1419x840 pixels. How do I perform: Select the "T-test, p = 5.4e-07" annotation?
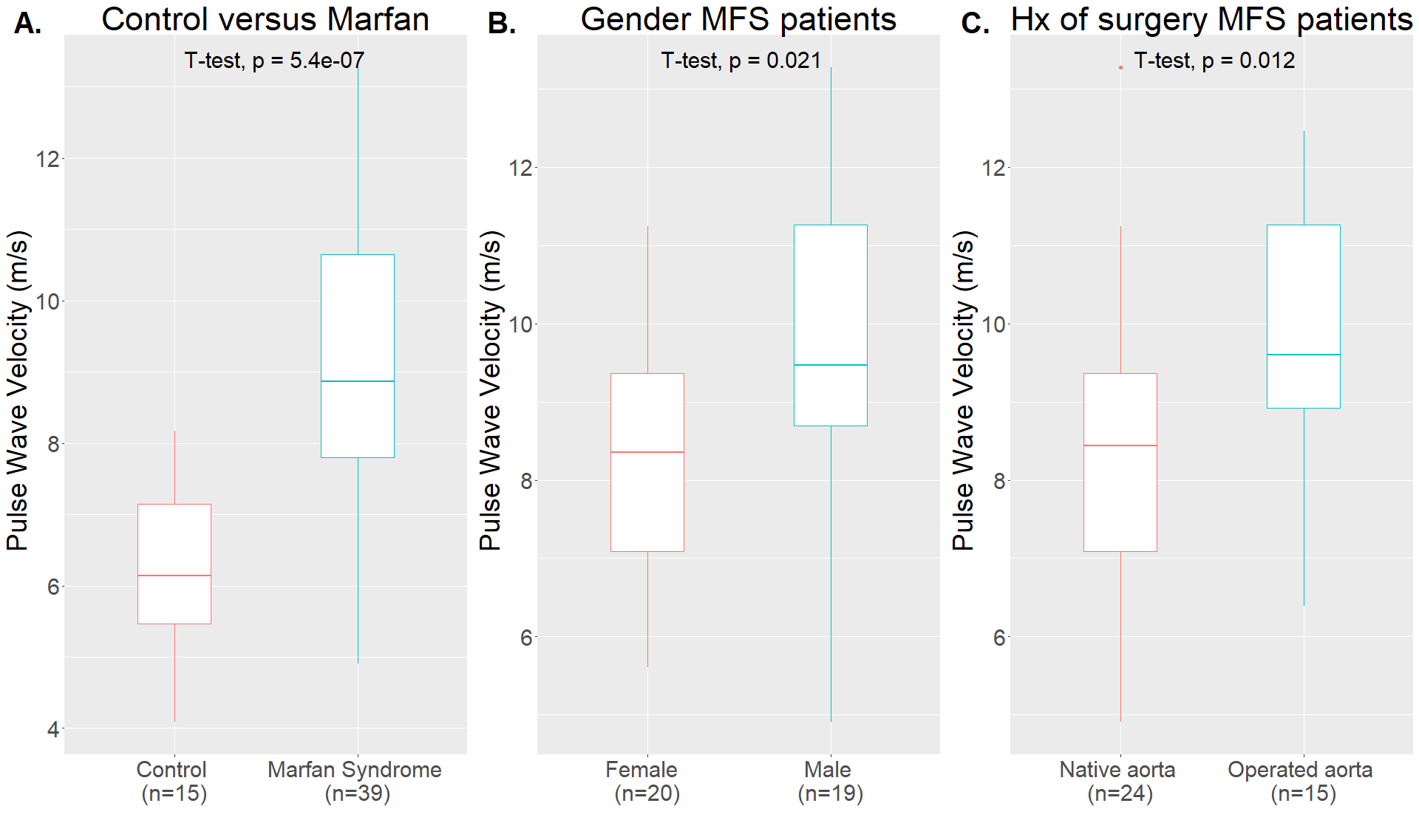click(x=274, y=61)
